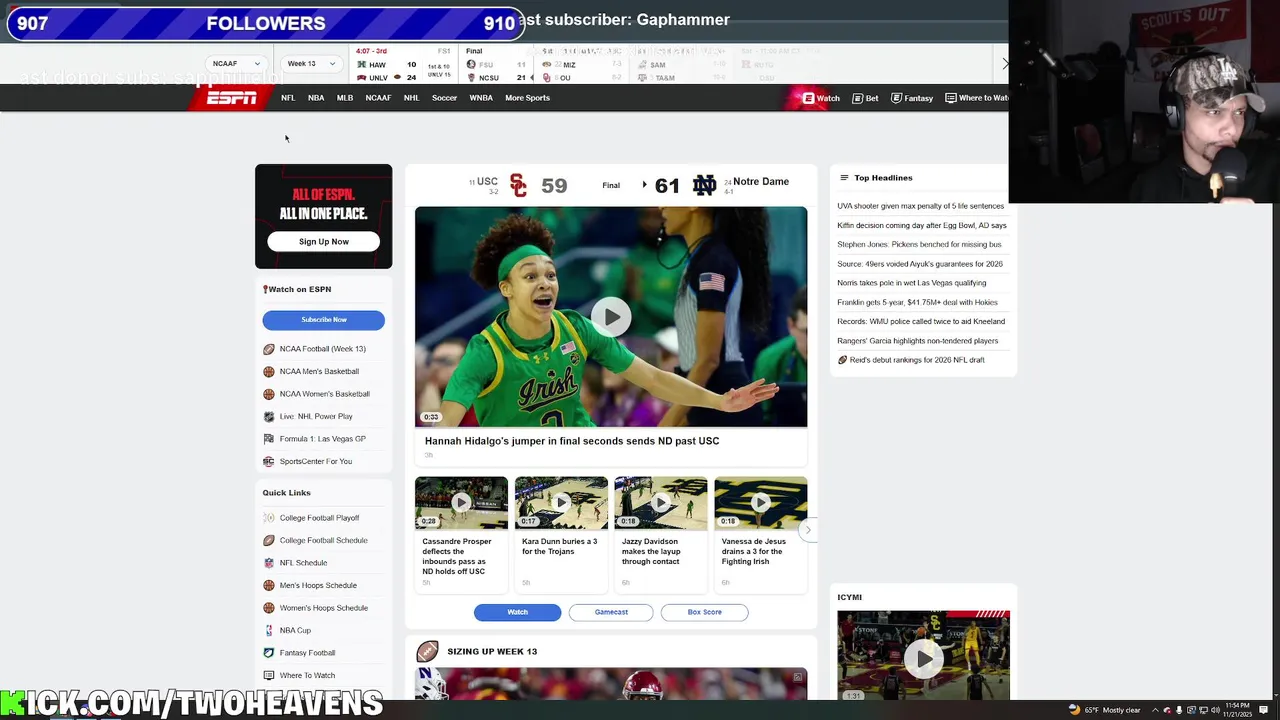Click the NFL Schedule shield icon
1280x720 pixels.
click(x=268, y=563)
